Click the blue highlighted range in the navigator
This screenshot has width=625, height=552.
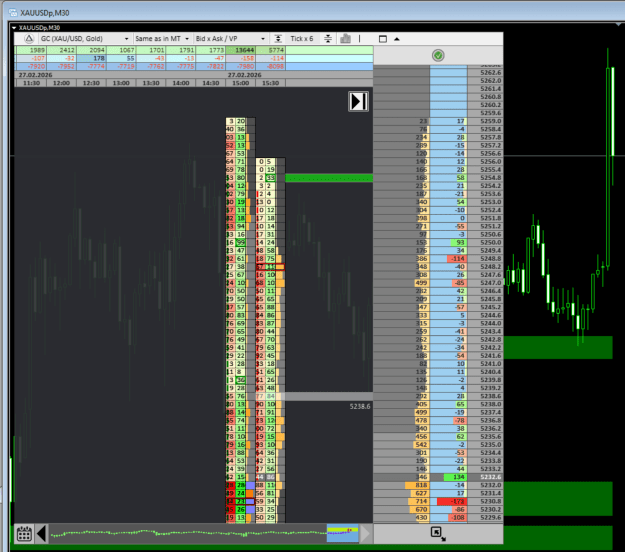342,534
